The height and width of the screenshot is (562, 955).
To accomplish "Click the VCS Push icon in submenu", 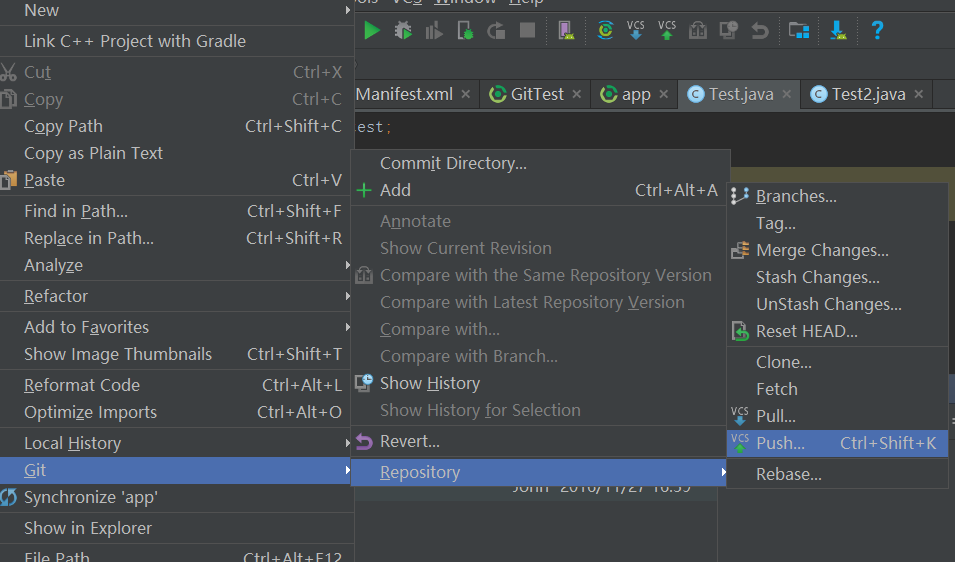I will pos(739,443).
